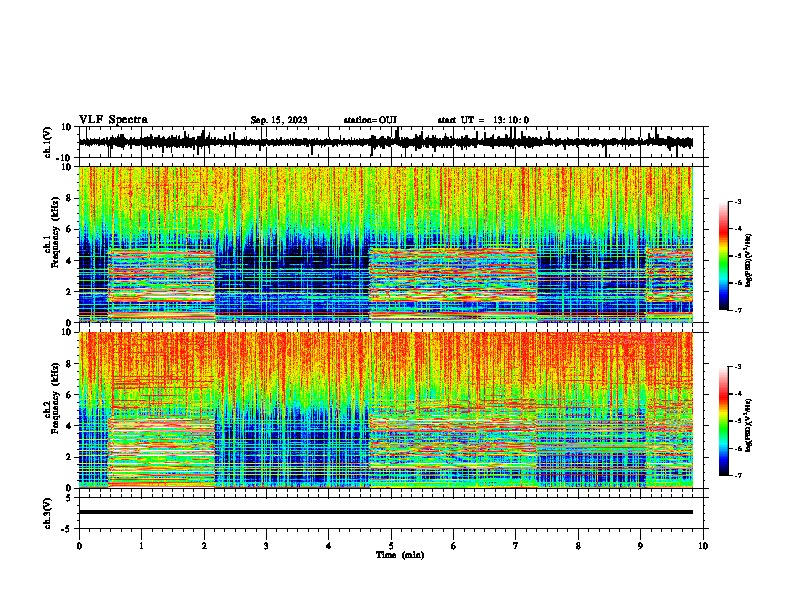
Task: Click the '8' tick on ch.1 frequency axis
Action: tap(70, 198)
